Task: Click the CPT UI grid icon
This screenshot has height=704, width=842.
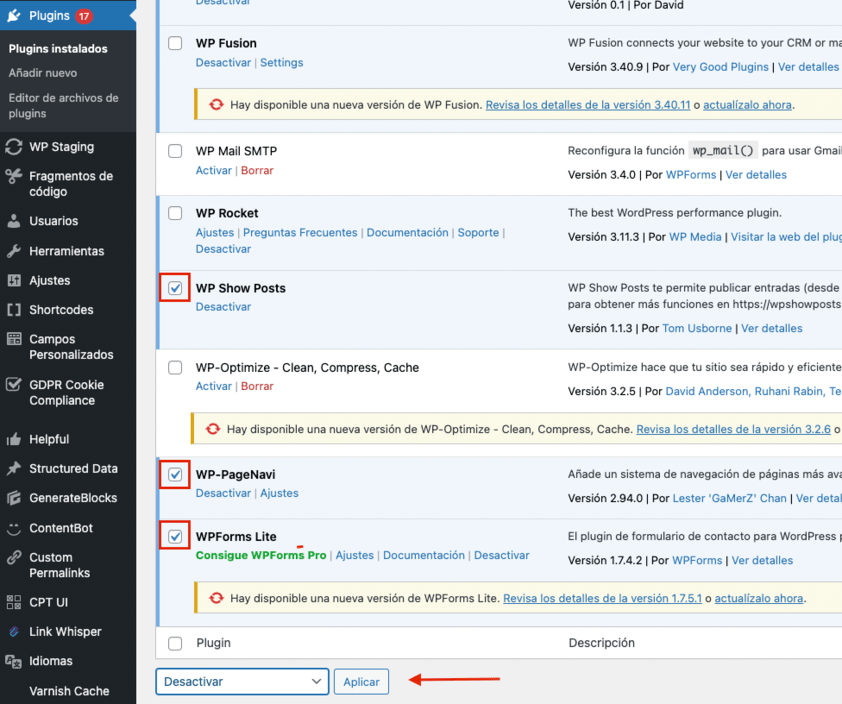Action: 14,602
